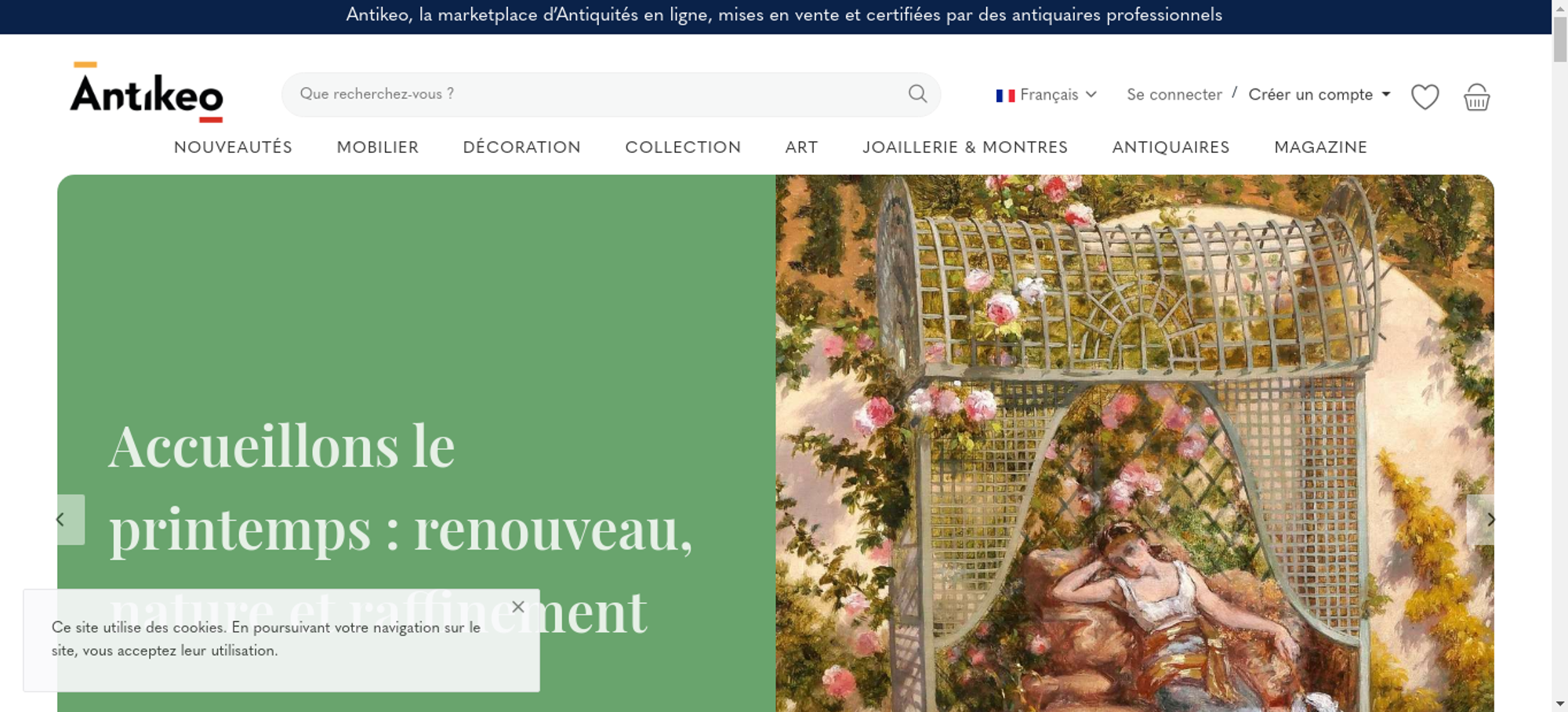Close the cookie notice
This screenshot has width=1568, height=712.
coord(517,607)
